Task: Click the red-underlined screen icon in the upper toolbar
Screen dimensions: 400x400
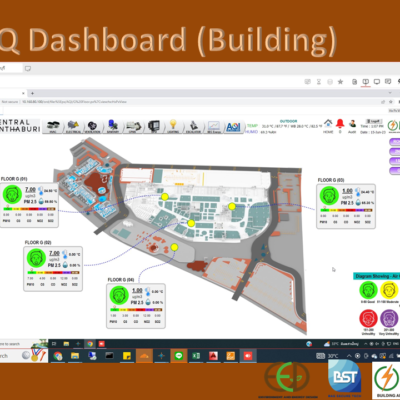Action: (x=366, y=82)
